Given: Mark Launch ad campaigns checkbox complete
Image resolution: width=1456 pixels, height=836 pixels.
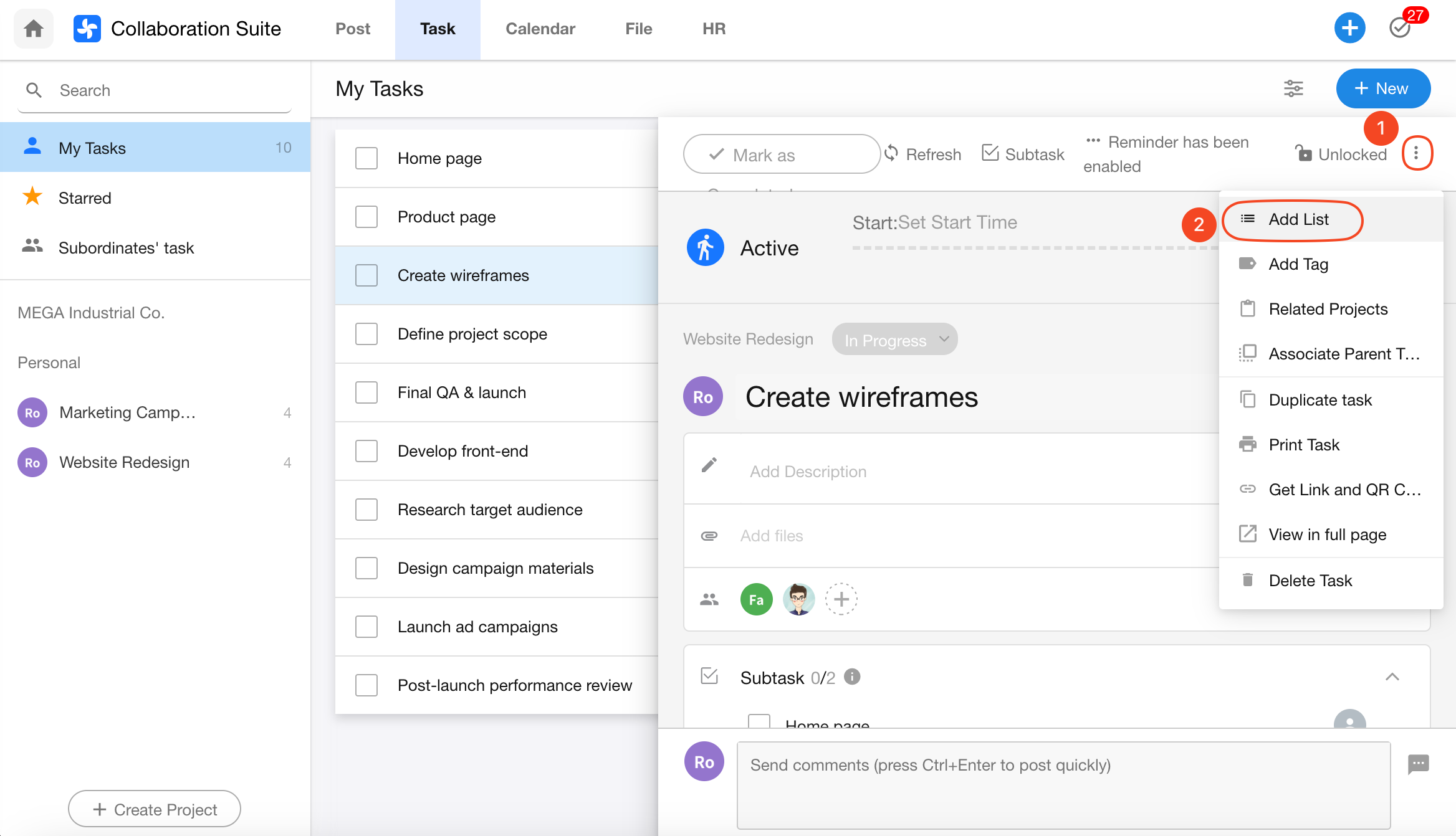Looking at the screenshot, I should click(x=366, y=627).
